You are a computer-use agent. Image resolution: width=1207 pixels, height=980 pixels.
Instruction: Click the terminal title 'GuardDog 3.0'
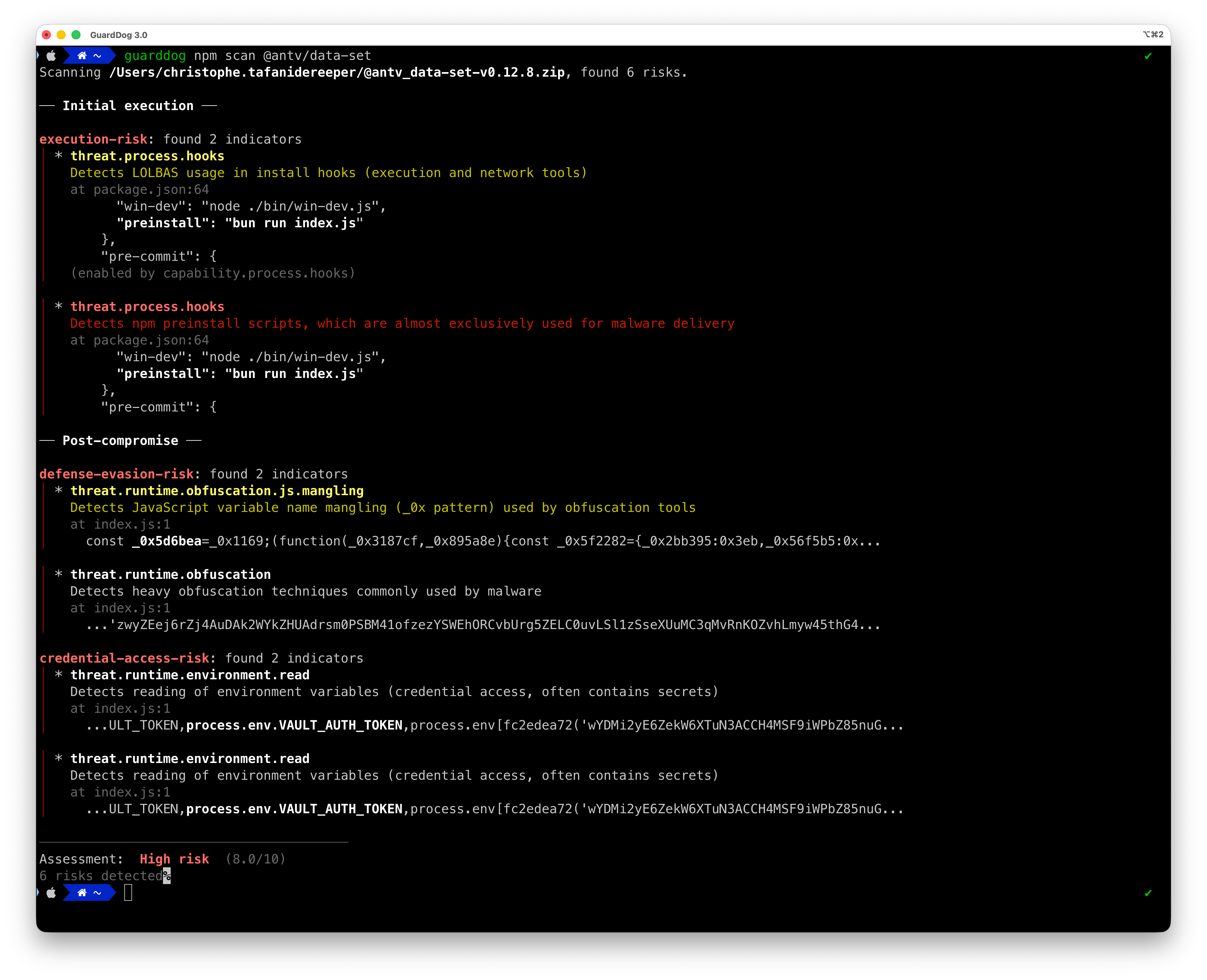(x=119, y=35)
